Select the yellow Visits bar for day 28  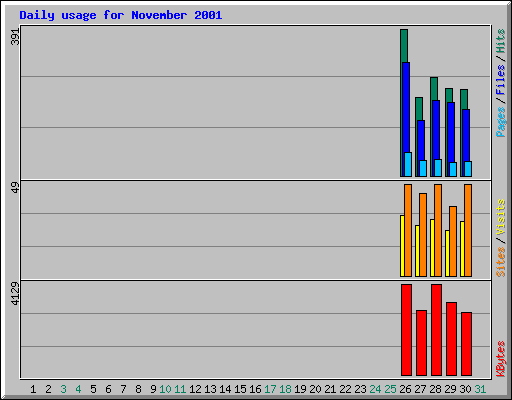[432, 248]
